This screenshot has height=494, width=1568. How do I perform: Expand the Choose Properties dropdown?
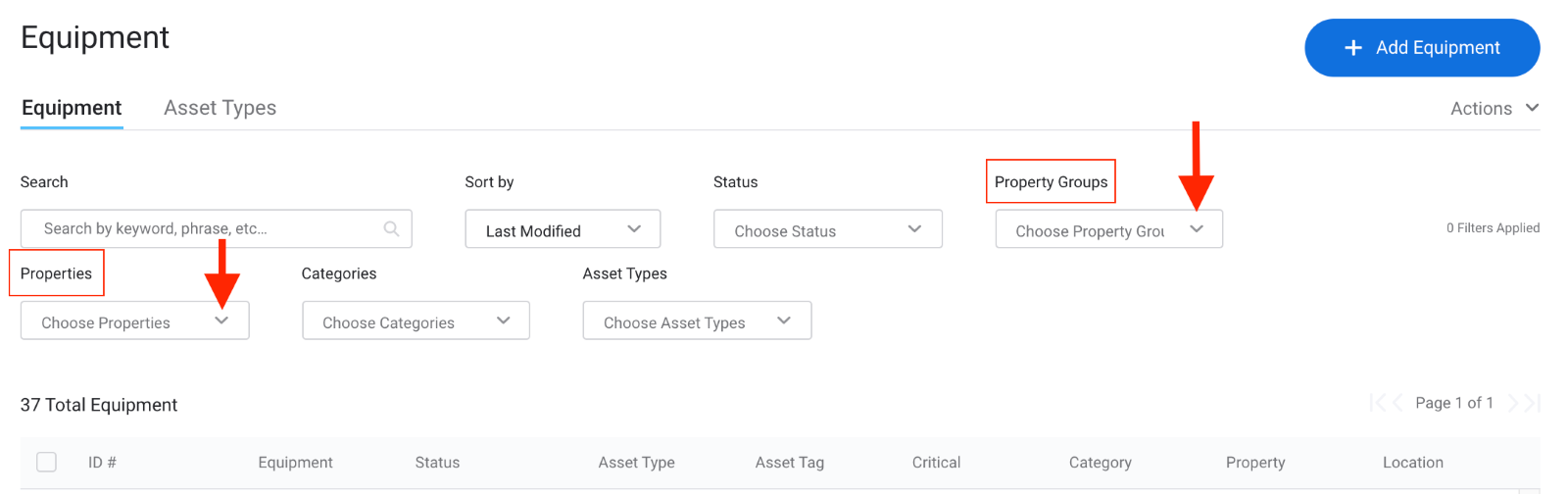134,321
